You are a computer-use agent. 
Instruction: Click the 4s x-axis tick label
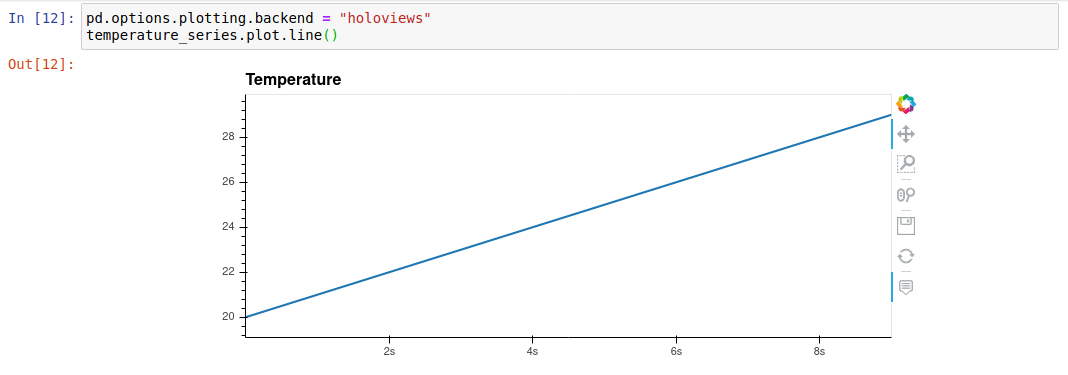tap(533, 352)
